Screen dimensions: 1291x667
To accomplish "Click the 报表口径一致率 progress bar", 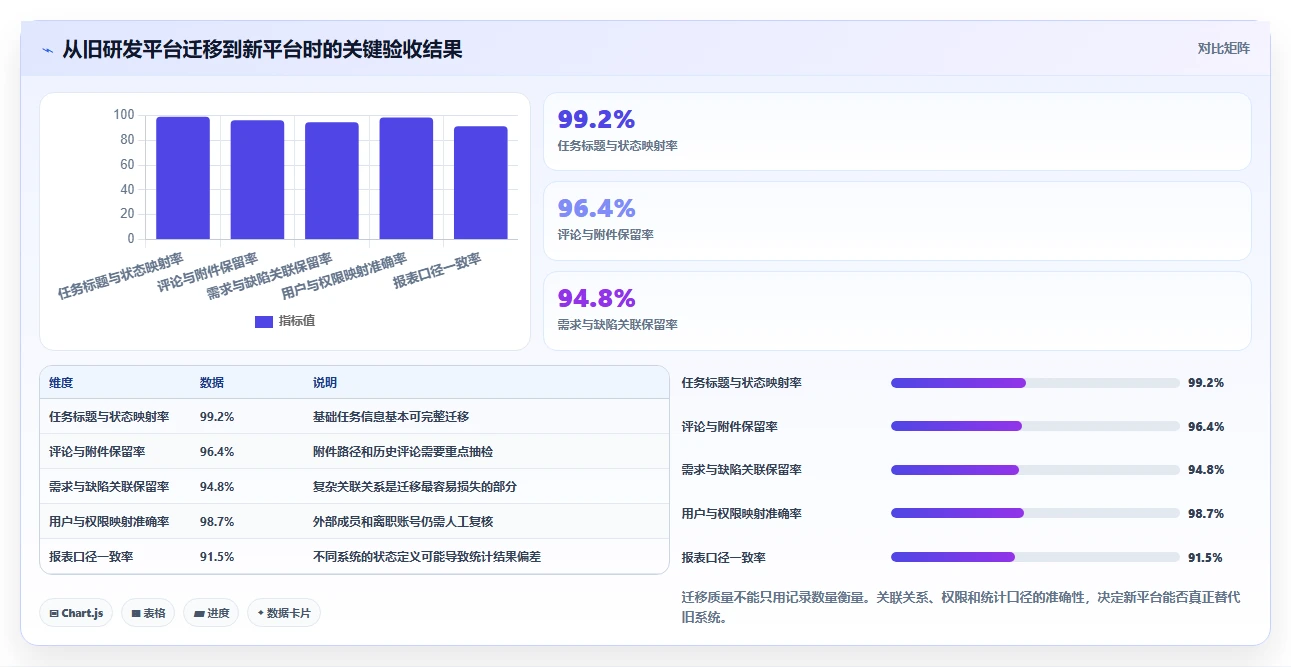I will click(1035, 557).
